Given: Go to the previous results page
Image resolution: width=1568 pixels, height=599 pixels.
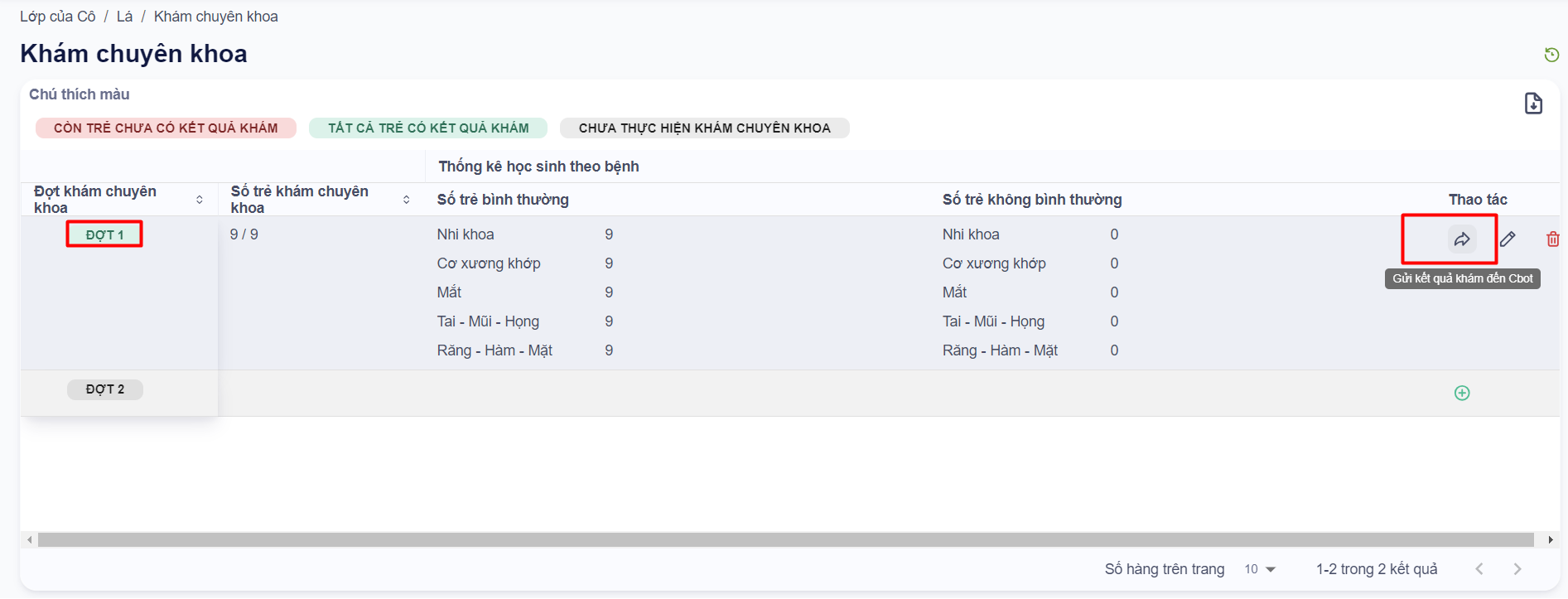Looking at the screenshot, I should pos(1479,569).
